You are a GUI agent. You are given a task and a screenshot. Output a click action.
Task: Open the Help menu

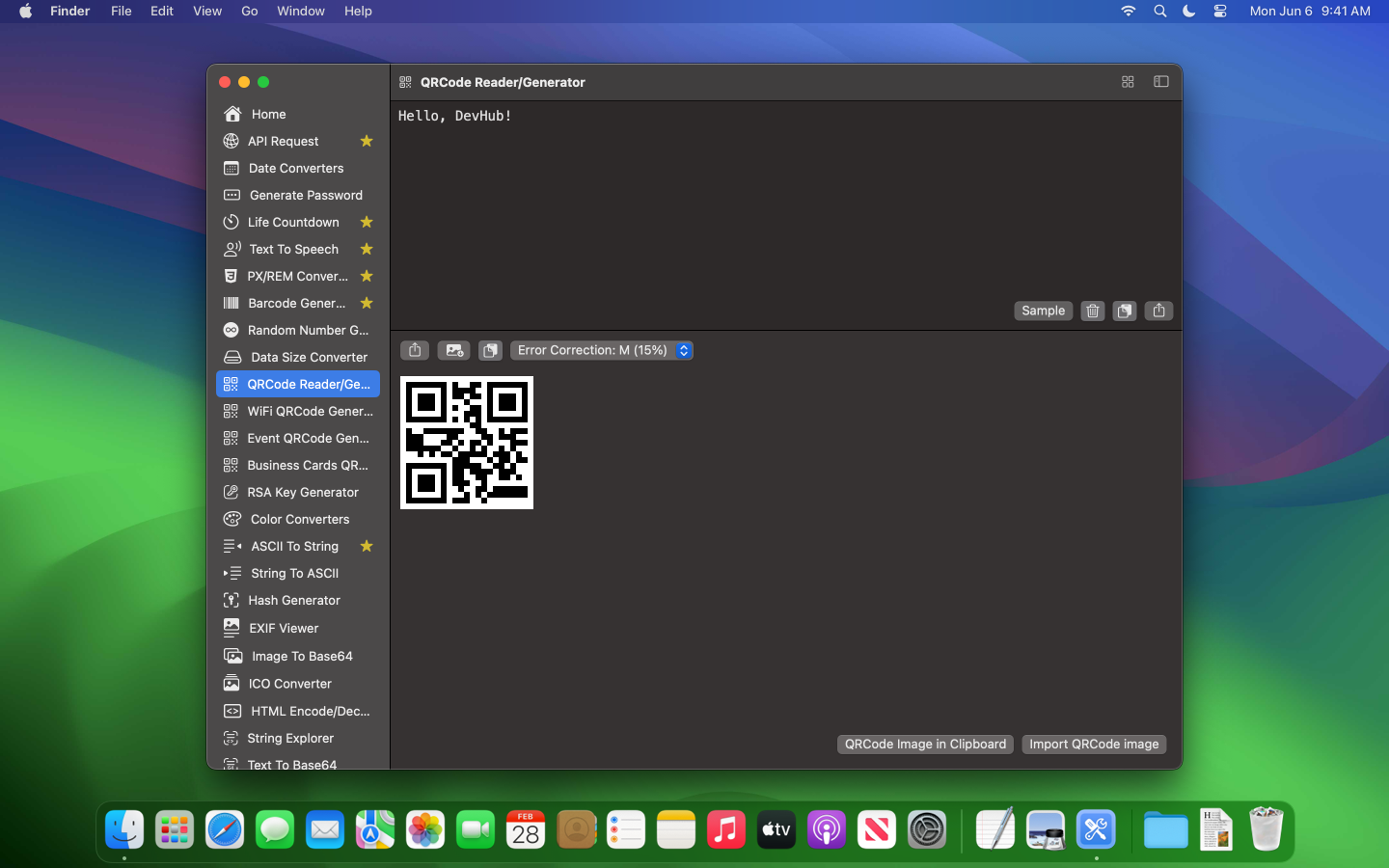[358, 11]
